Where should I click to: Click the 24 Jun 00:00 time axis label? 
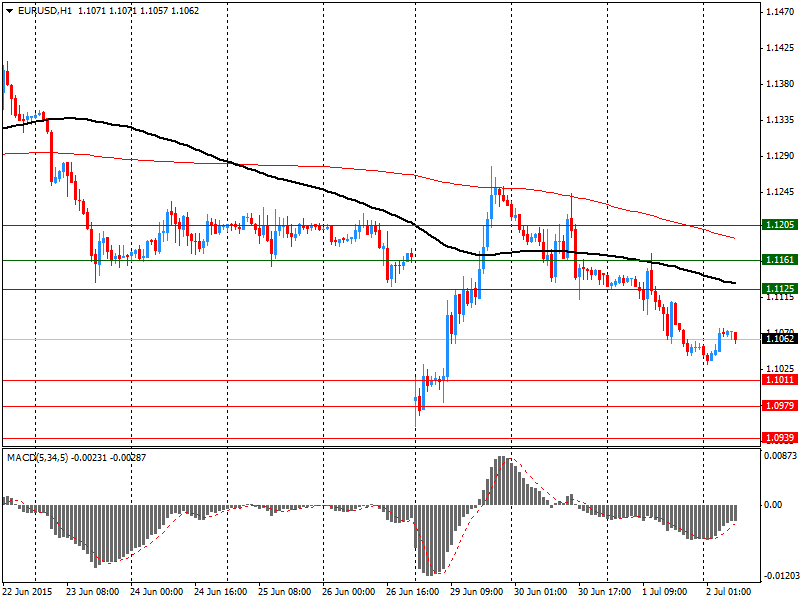click(x=157, y=592)
